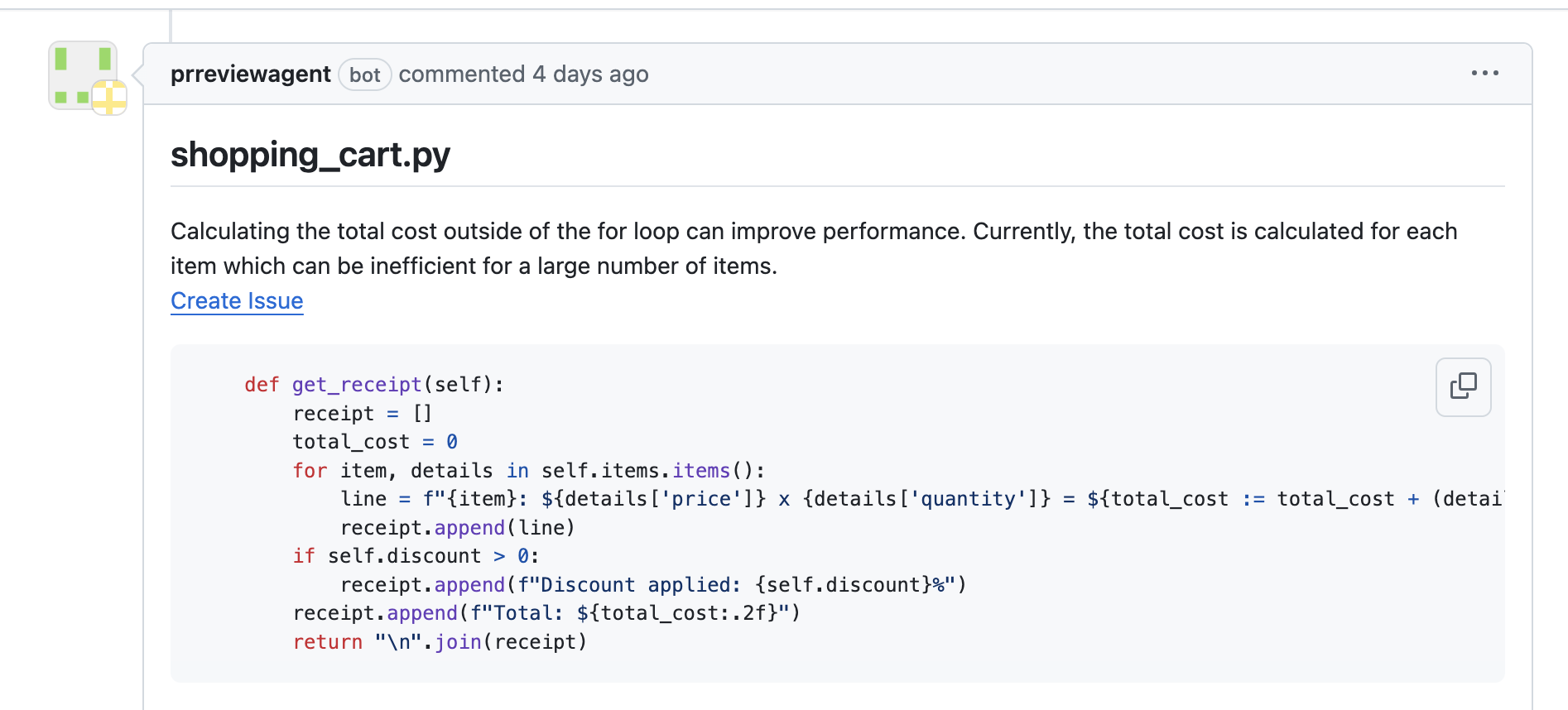Viewport: 1568px width, 710px height.
Task: Open the prreviewagent username link
Action: 250,74
